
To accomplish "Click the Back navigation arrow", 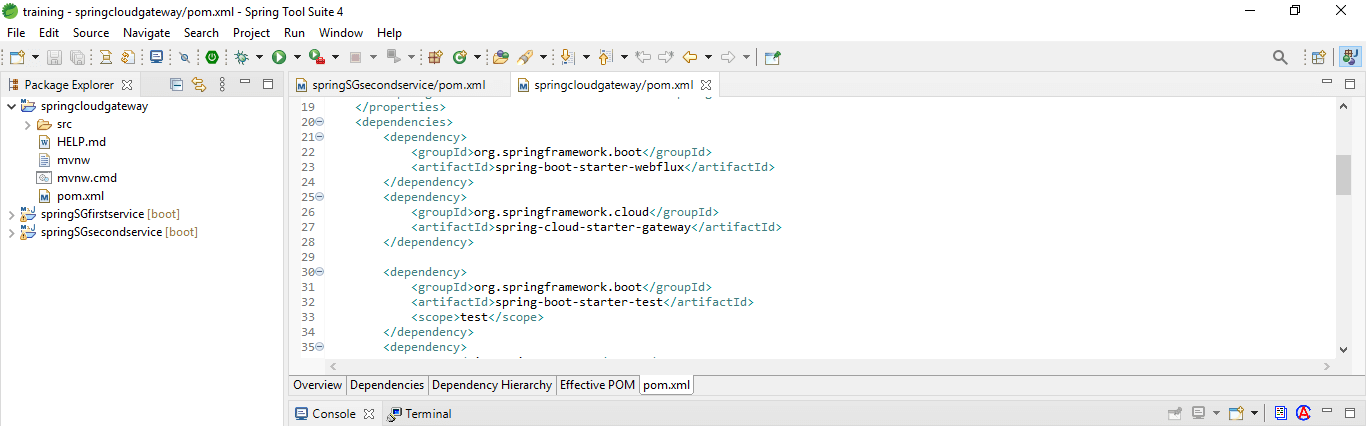I will click(x=690, y=57).
